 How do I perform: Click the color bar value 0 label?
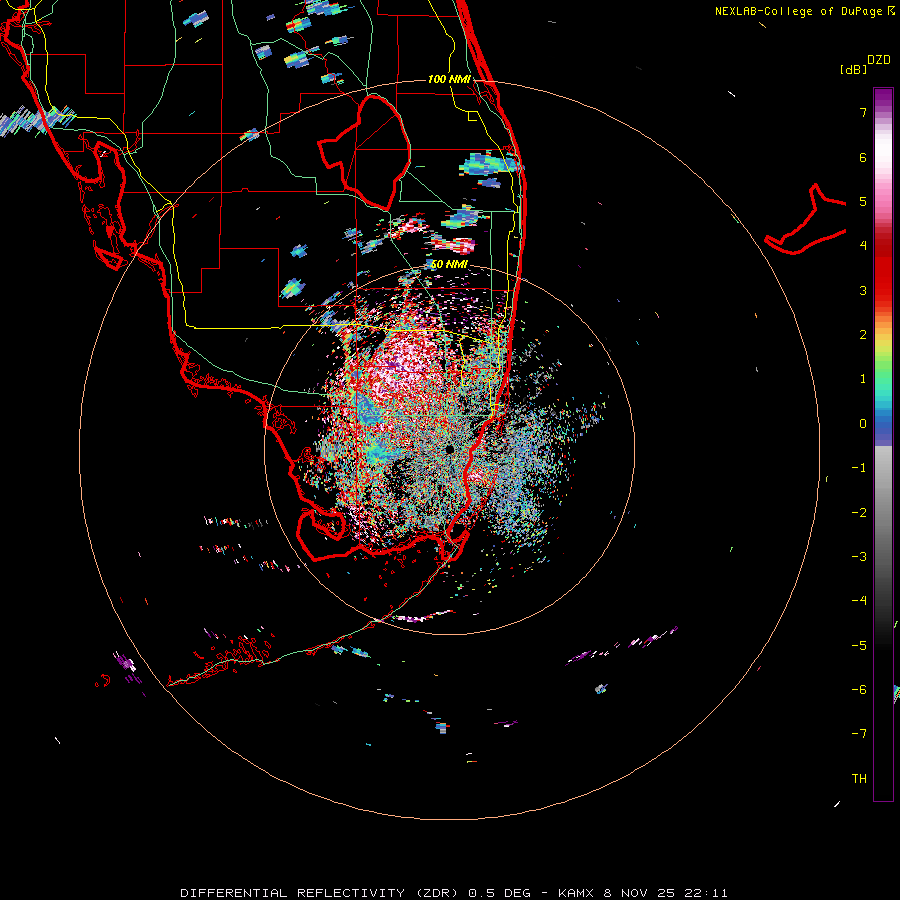click(x=863, y=424)
